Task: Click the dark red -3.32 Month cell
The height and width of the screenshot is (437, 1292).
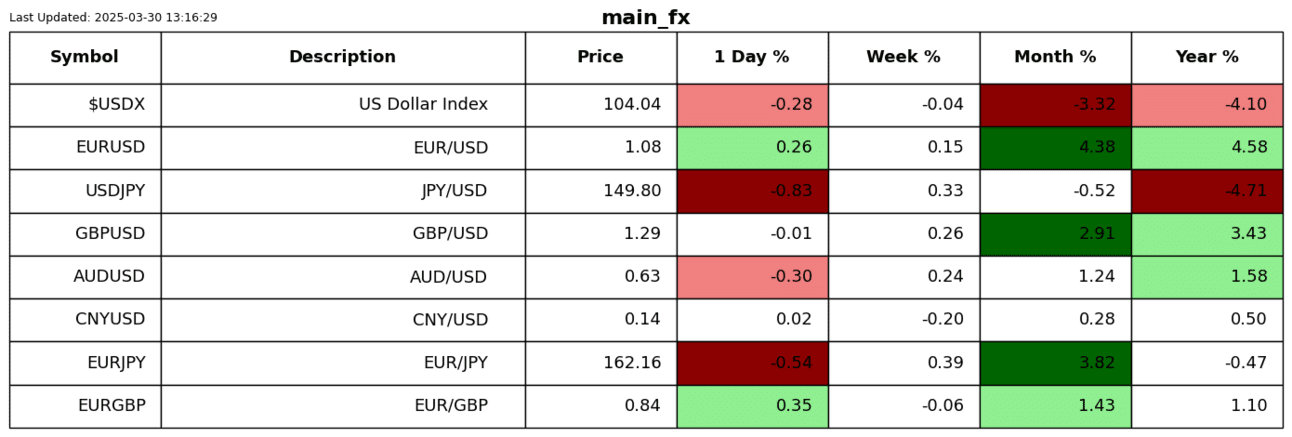Action: tap(1055, 104)
